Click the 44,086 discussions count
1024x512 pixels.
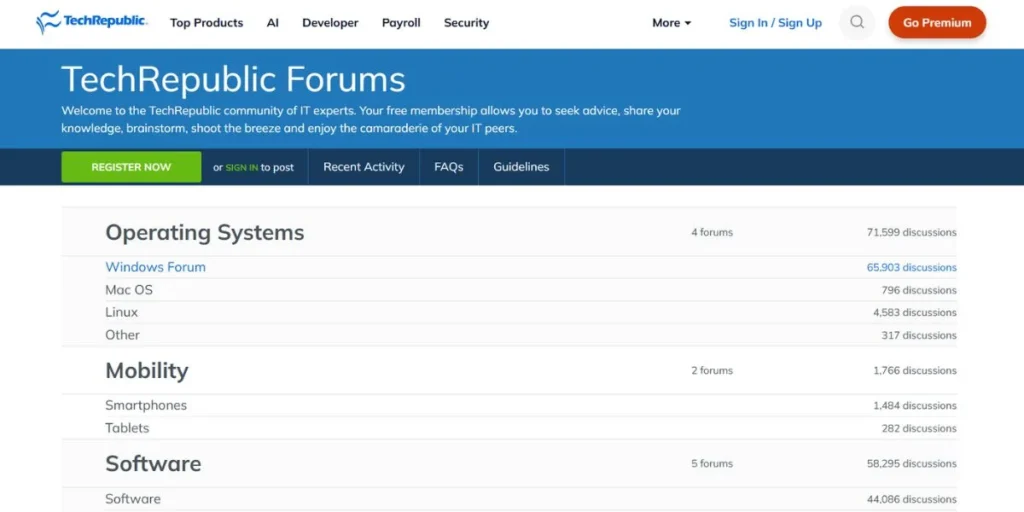tap(911, 500)
